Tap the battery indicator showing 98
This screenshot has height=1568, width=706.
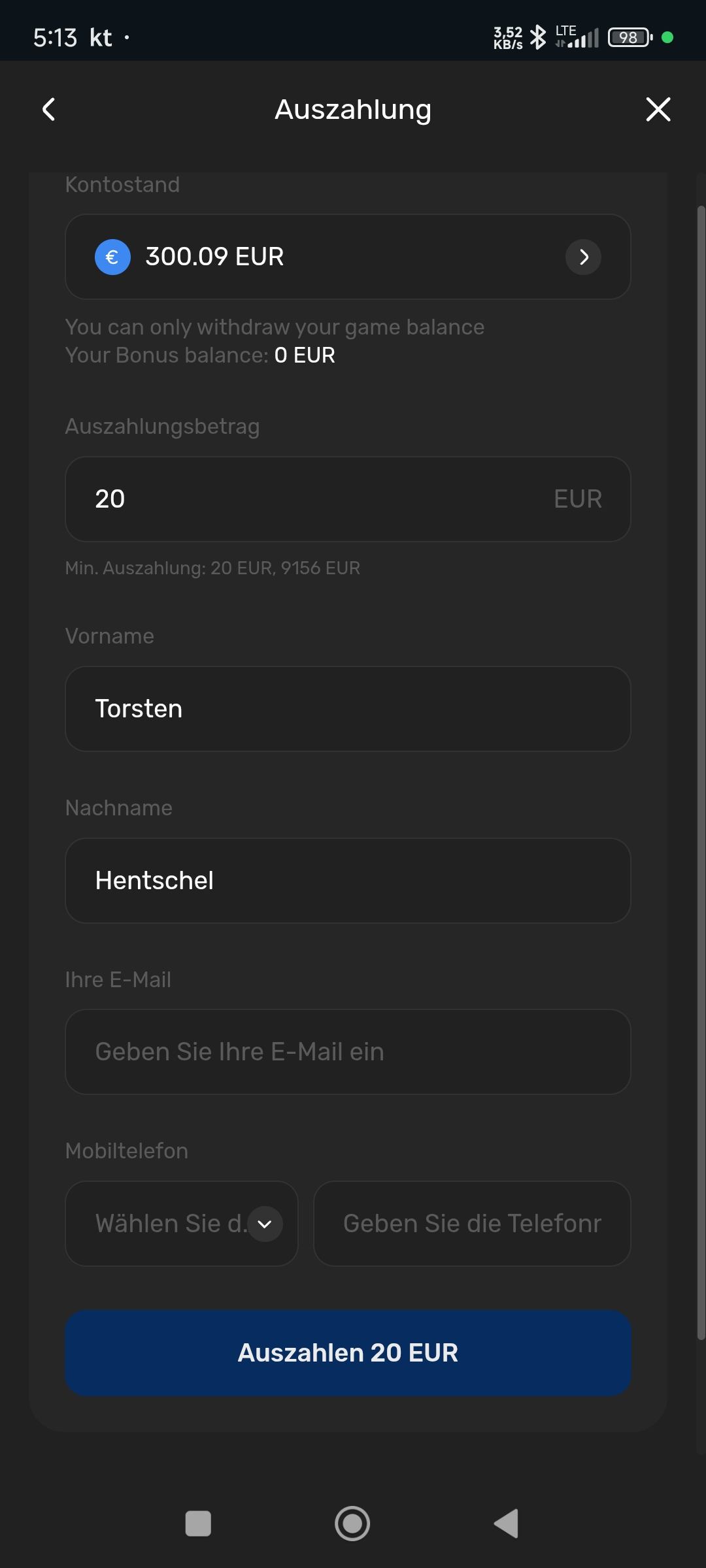point(630,37)
